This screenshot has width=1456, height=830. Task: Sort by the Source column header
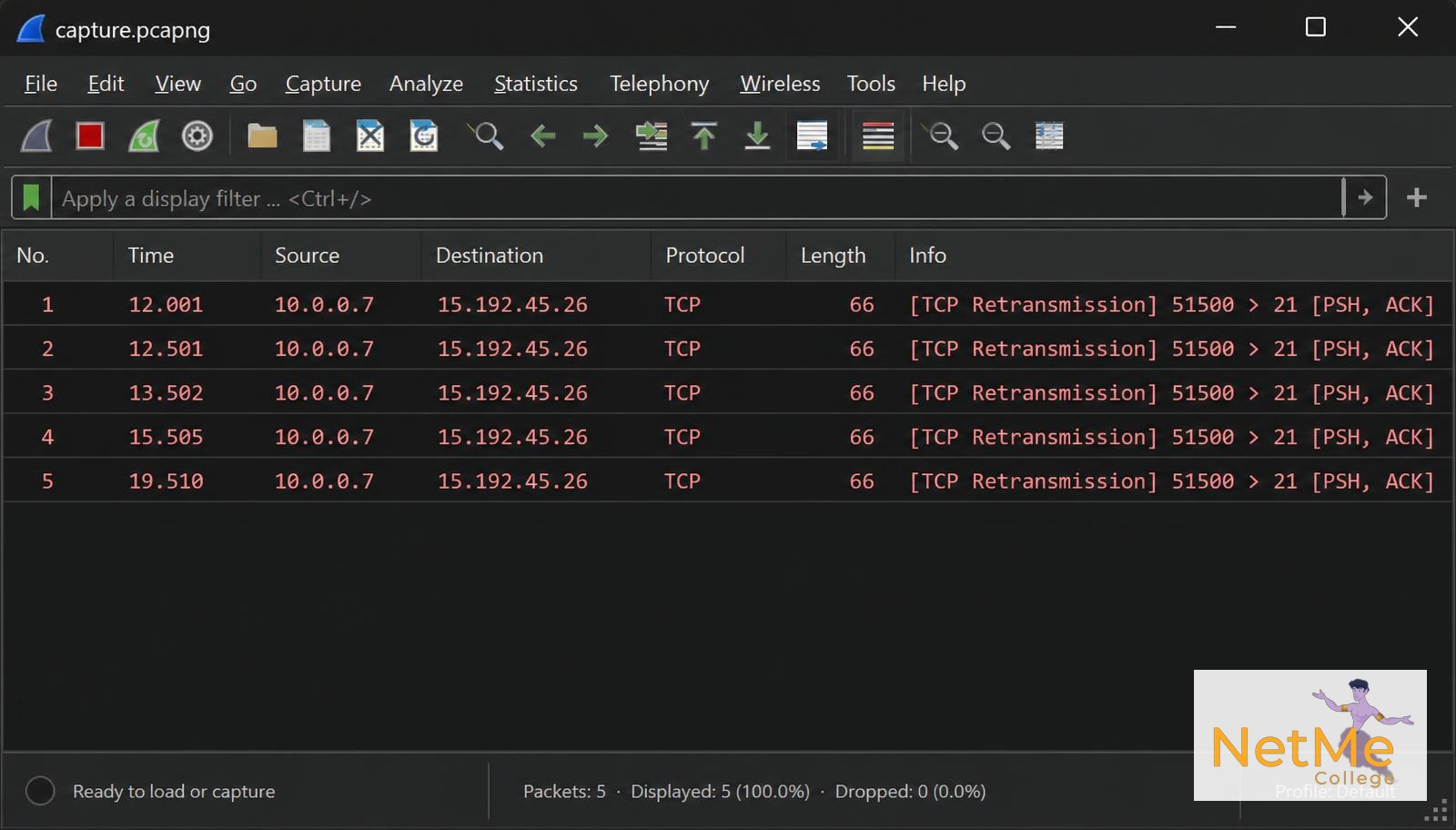pyautogui.click(x=341, y=256)
